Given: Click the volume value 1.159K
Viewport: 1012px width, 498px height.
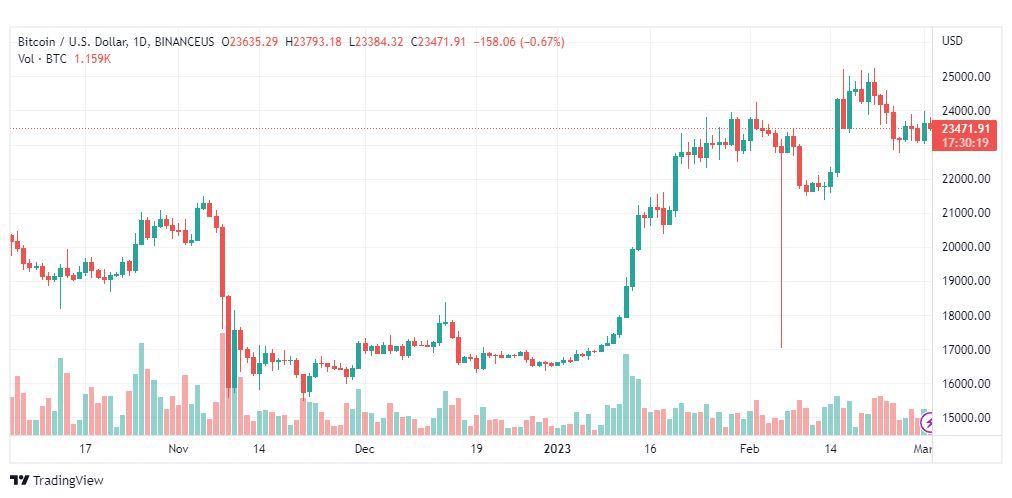Looking at the screenshot, I should (x=94, y=59).
